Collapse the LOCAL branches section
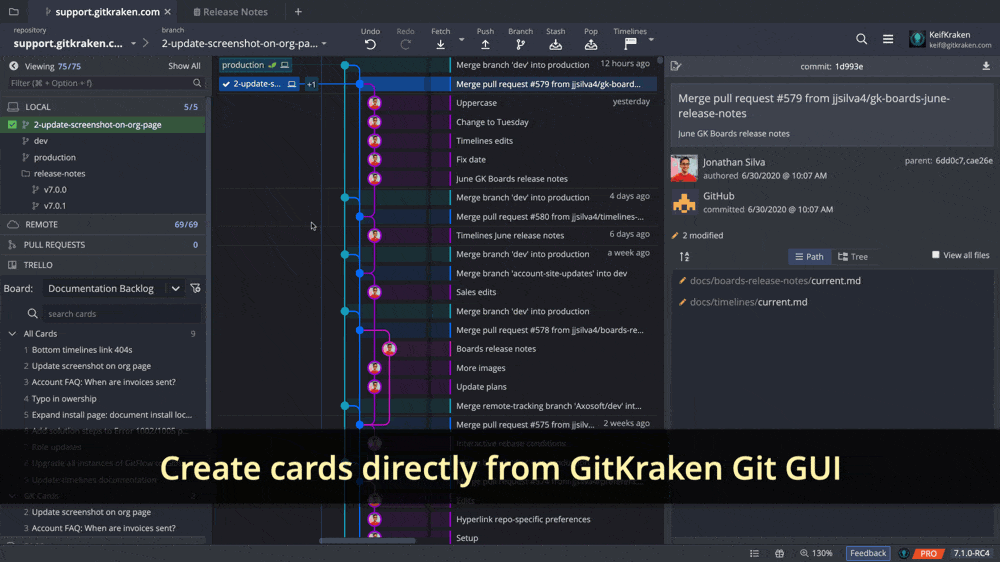Screen dimensions: 1000x562 coord(102,107)
